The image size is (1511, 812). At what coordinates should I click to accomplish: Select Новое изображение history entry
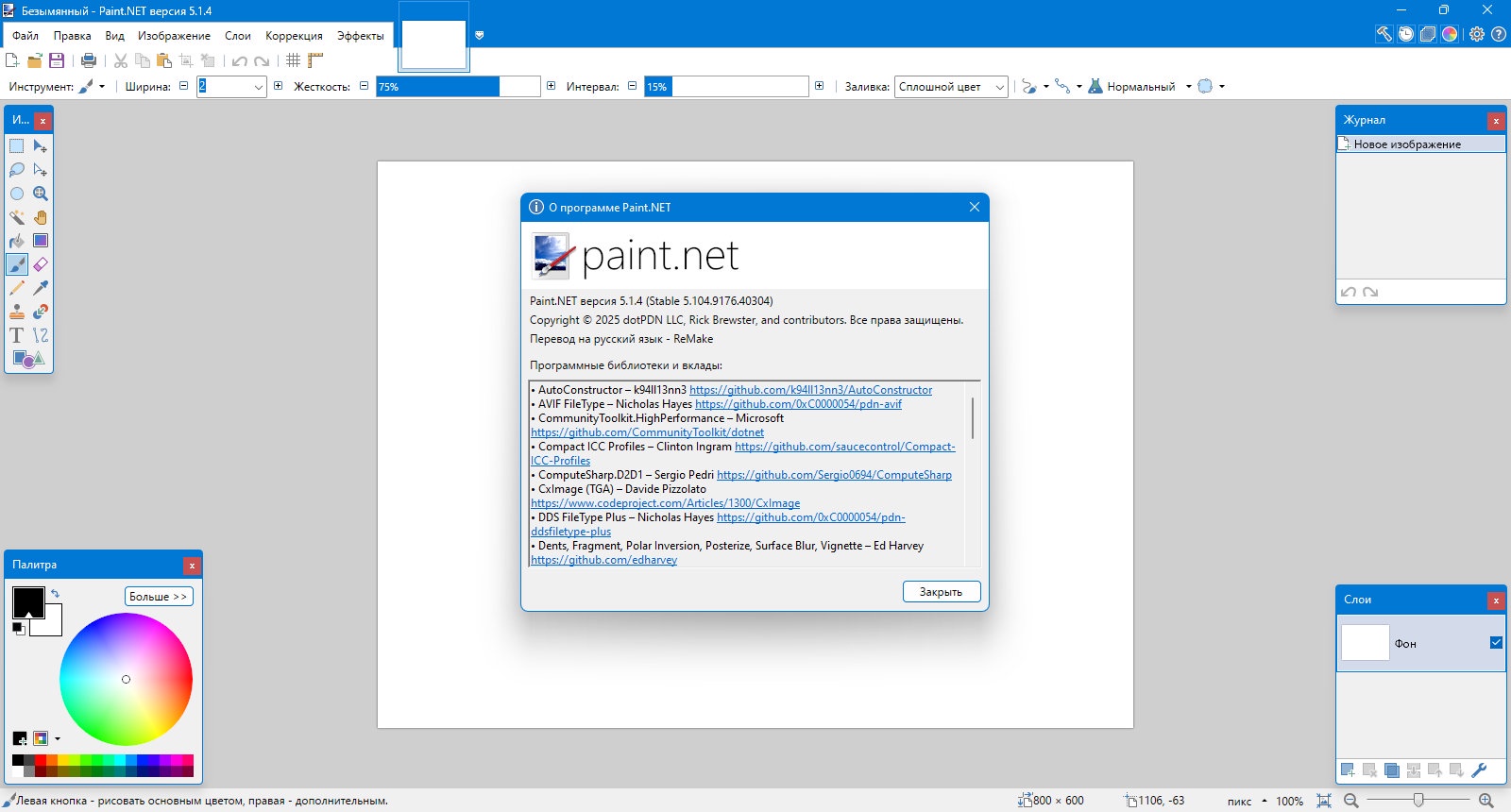(1420, 144)
